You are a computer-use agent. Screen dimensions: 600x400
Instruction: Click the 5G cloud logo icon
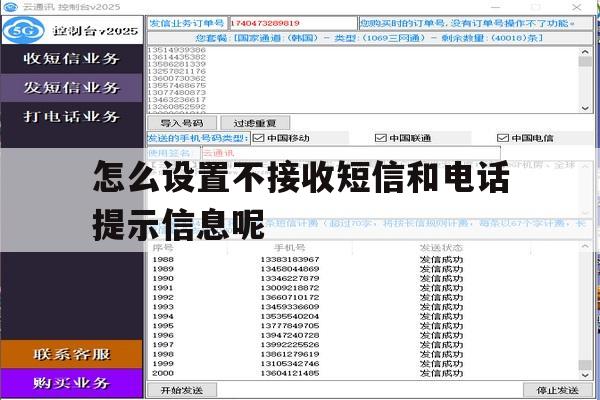(23, 30)
